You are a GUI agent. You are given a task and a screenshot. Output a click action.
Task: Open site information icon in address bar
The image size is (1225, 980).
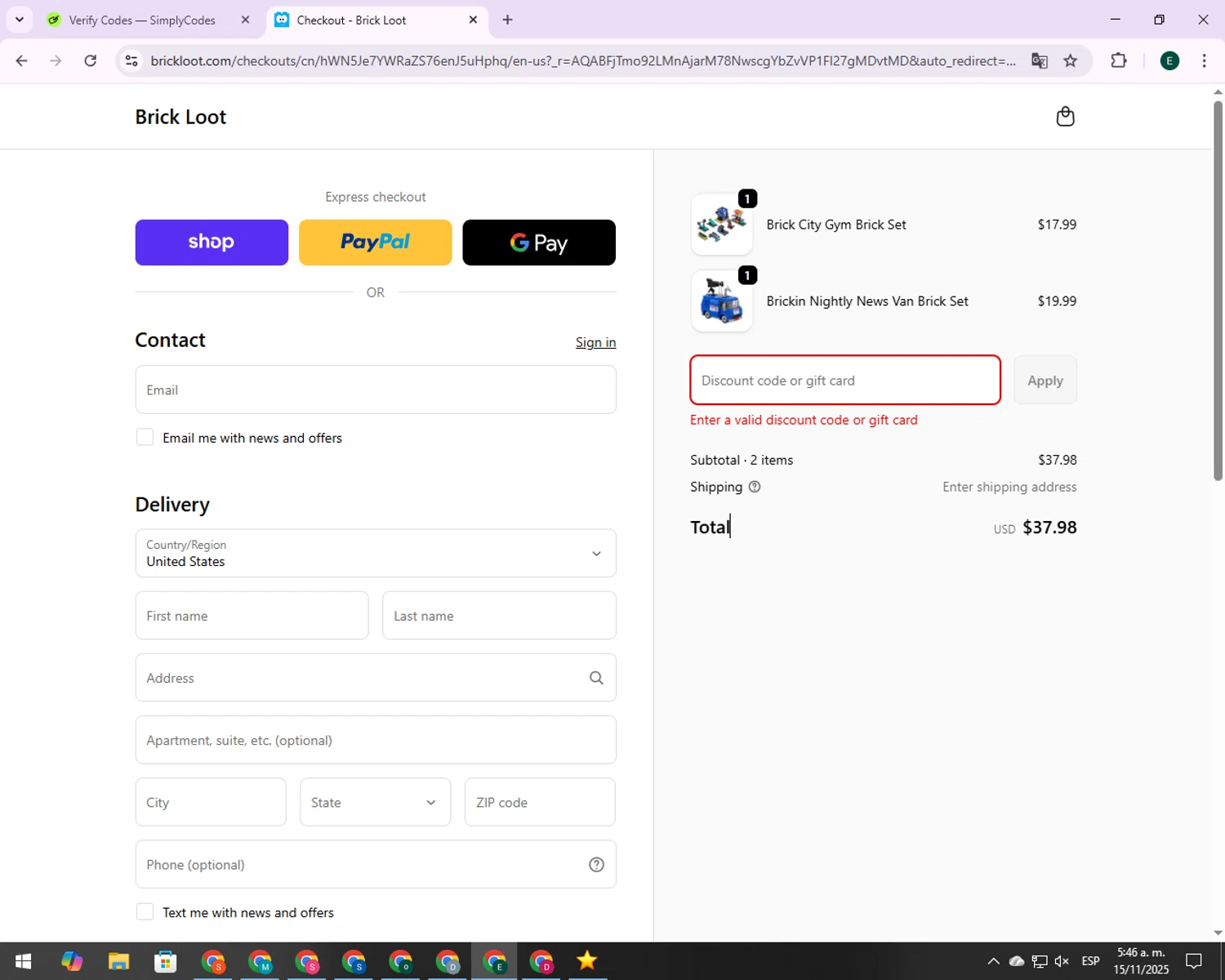point(131,60)
